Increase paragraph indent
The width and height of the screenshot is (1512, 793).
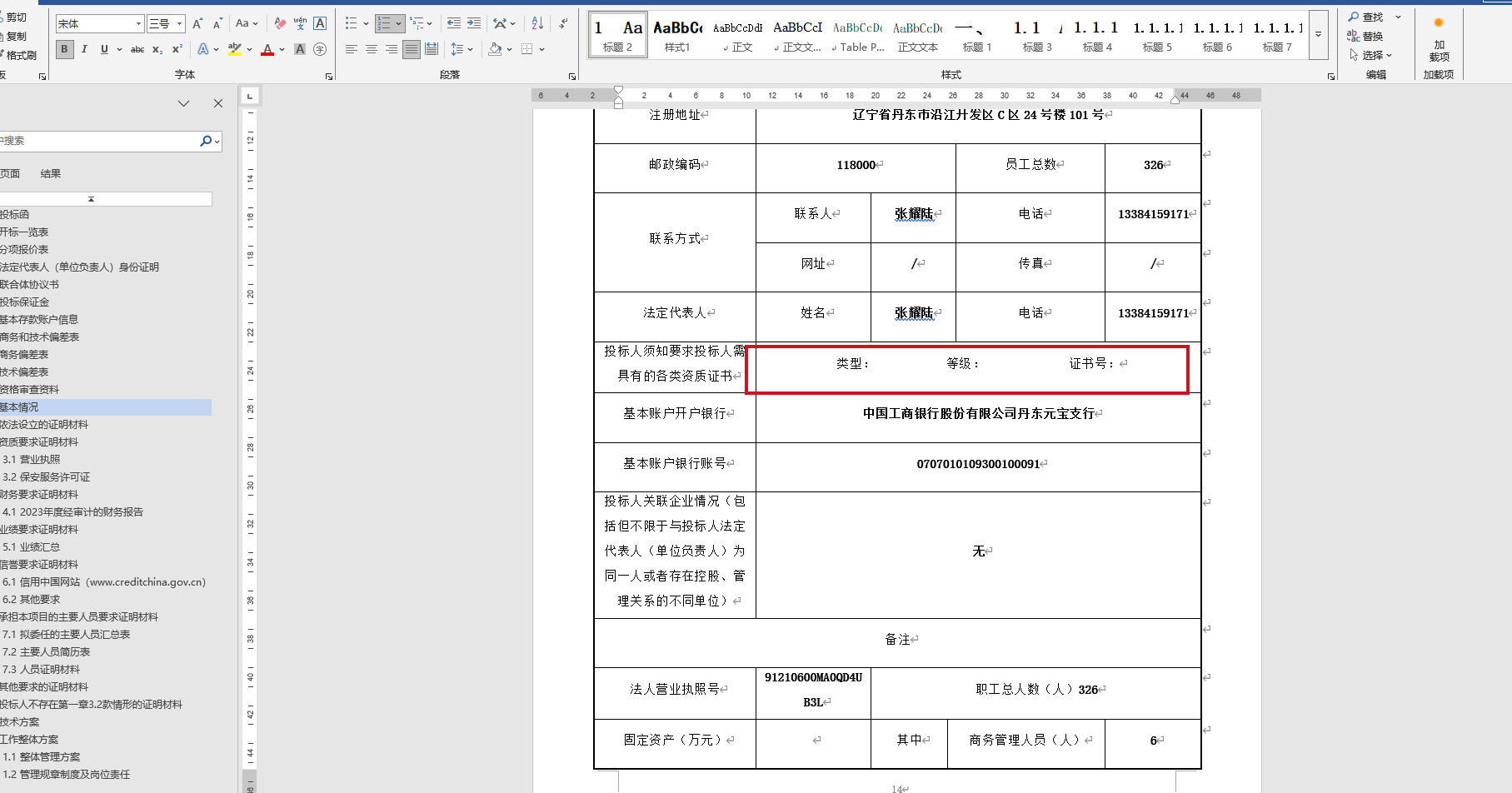tap(474, 24)
